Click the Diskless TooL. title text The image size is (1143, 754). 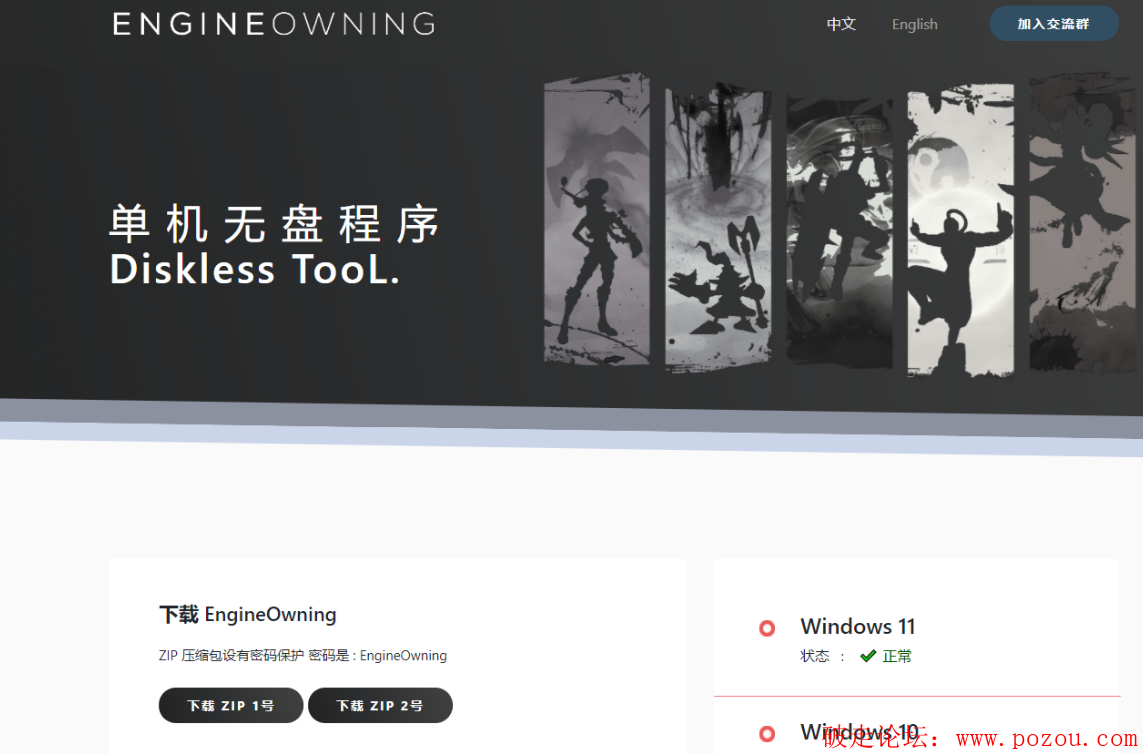pyautogui.click(x=254, y=269)
